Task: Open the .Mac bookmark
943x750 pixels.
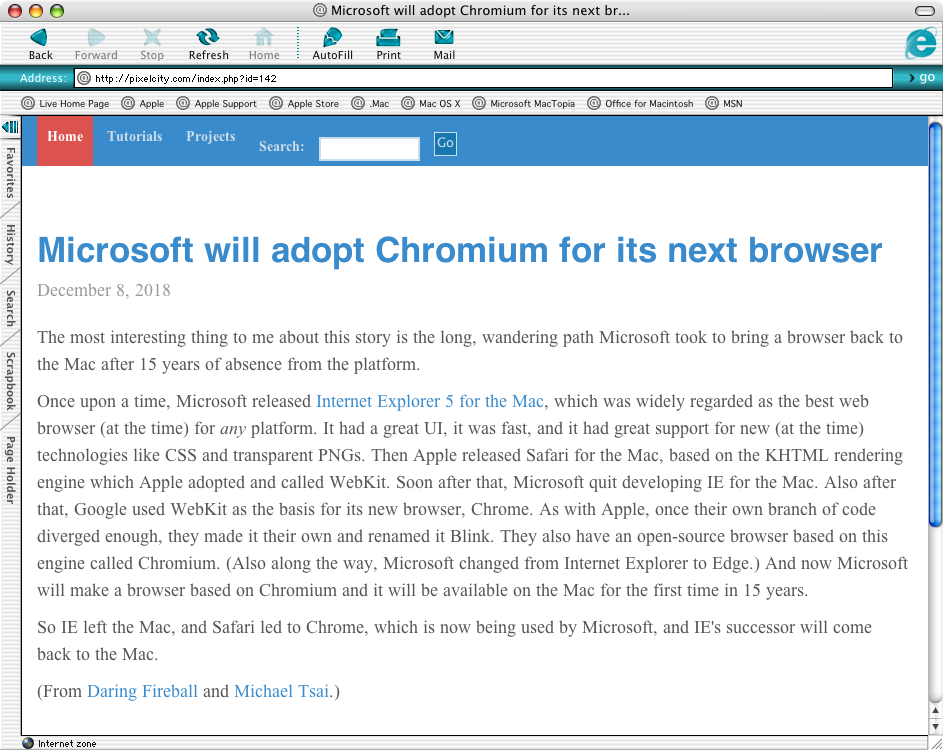Action: (x=370, y=103)
